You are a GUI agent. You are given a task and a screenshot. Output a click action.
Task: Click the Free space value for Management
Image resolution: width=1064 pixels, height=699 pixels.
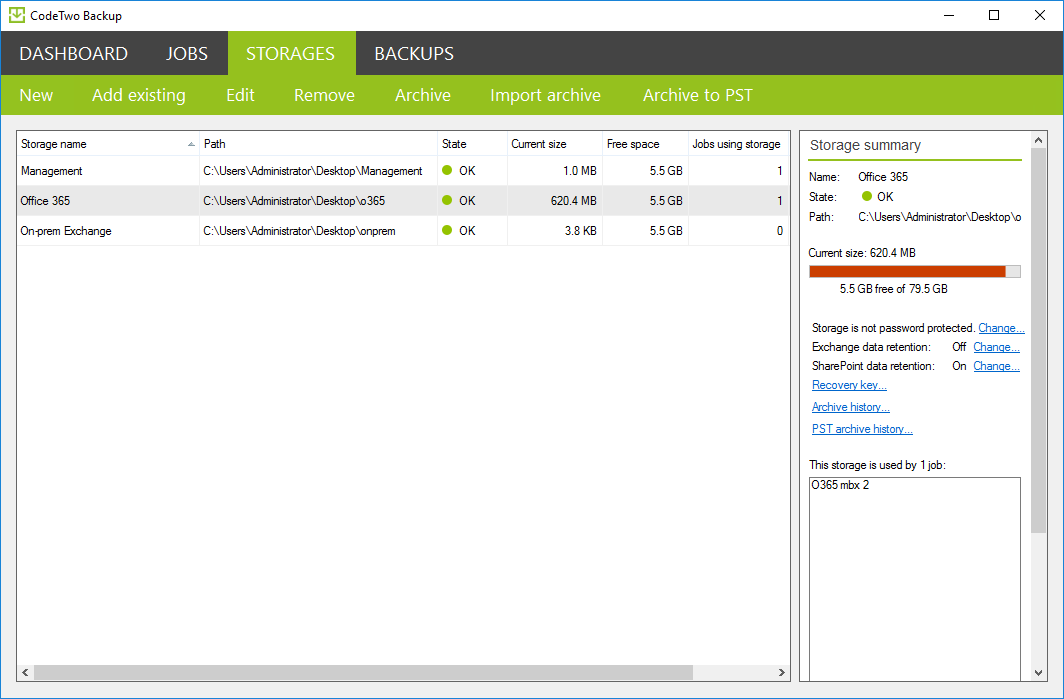point(666,170)
